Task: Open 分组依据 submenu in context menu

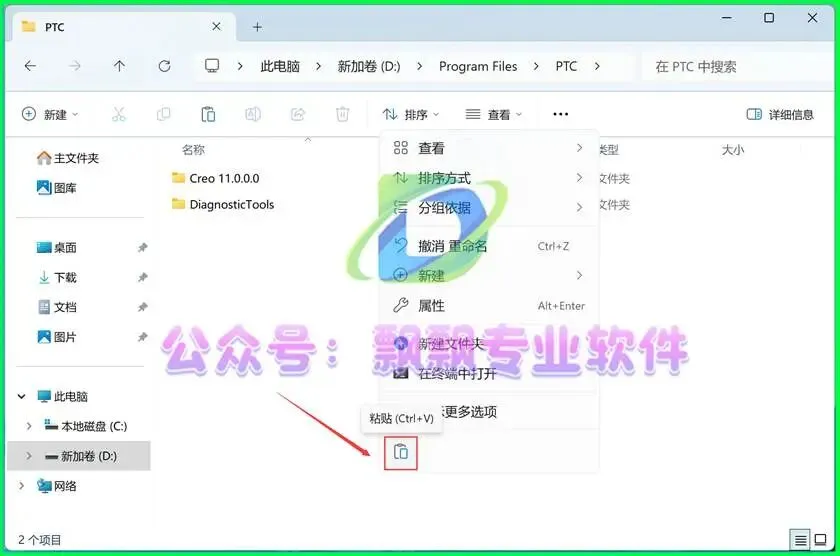Action: (x=489, y=207)
